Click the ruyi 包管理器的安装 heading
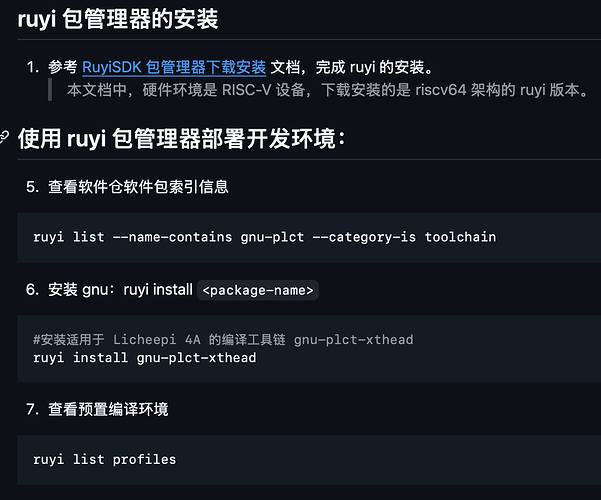The height and width of the screenshot is (500, 601). [x=118, y=19]
